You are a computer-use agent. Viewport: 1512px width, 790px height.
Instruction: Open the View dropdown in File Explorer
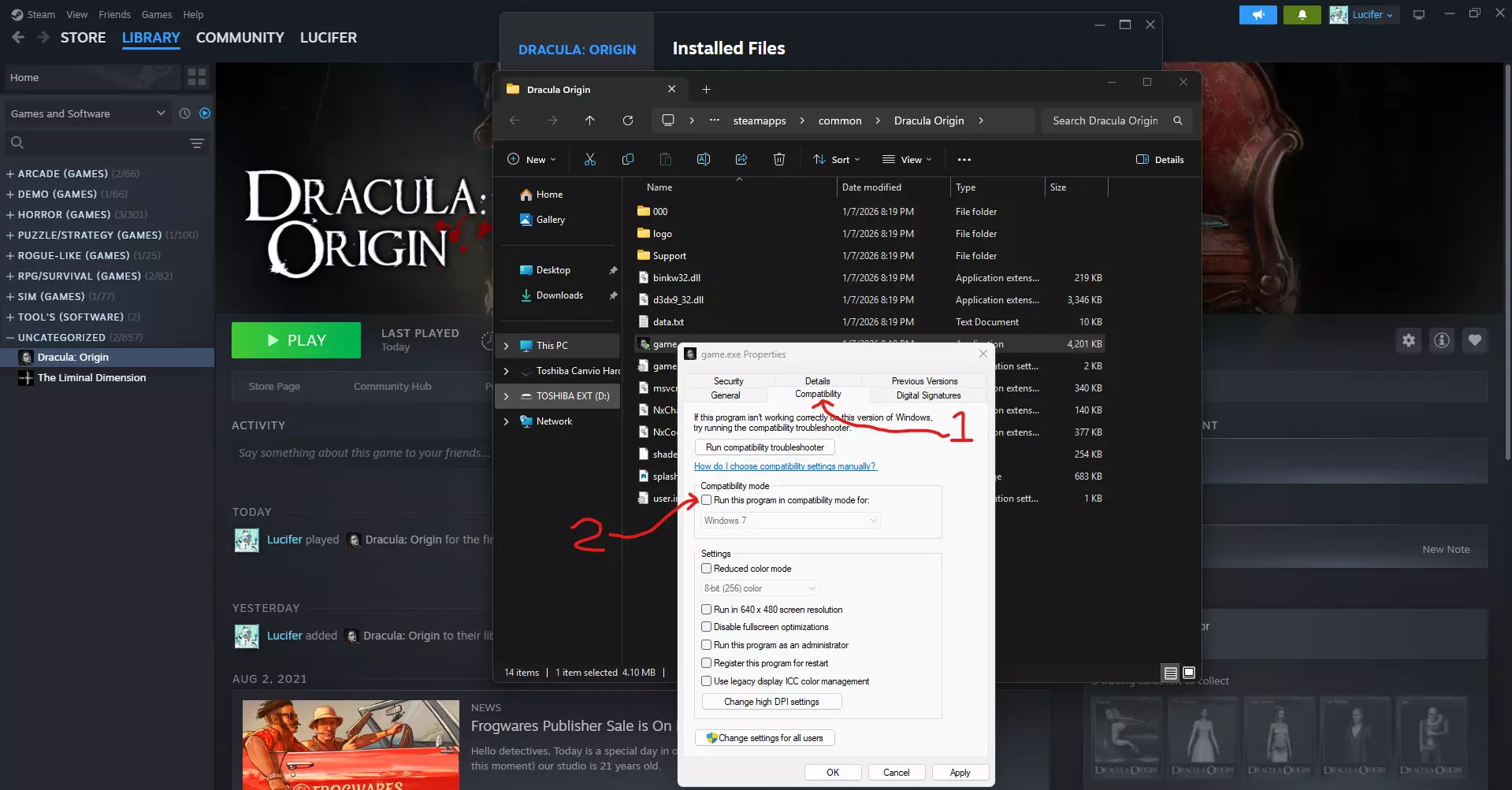pyautogui.click(x=907, y=159)
